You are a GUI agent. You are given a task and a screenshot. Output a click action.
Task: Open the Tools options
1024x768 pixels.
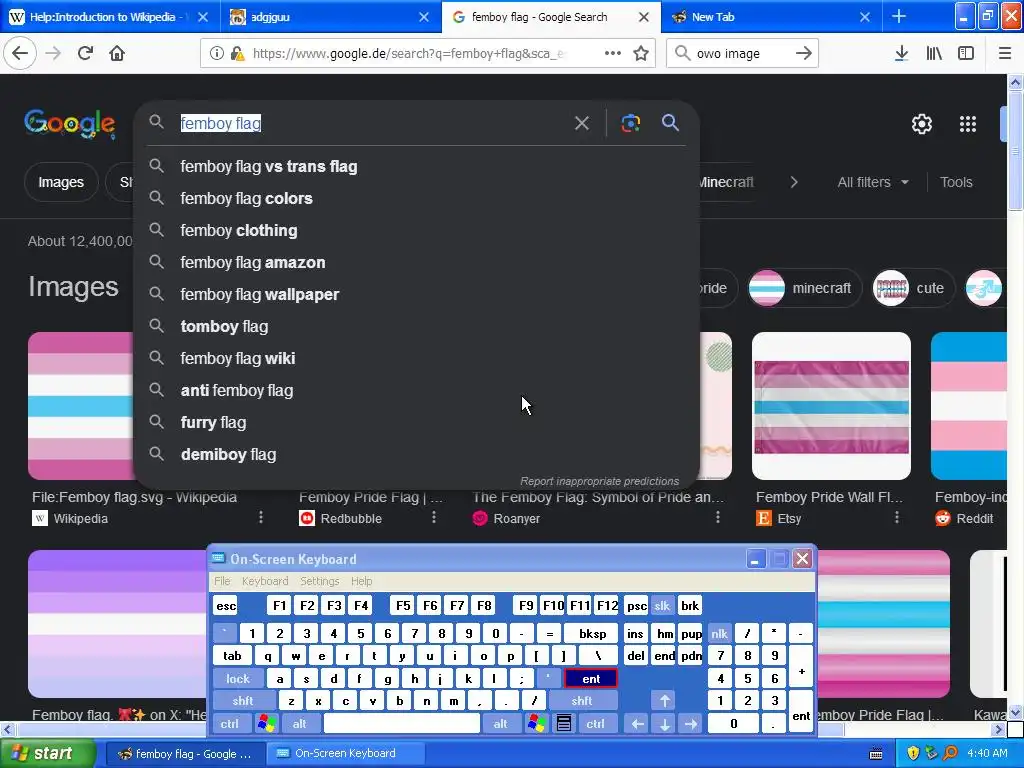tap(956, 182)
